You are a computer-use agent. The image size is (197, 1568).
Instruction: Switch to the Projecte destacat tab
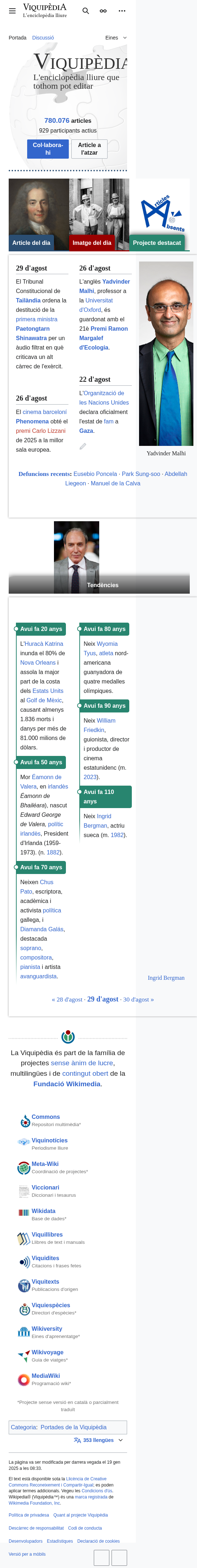click(x=157, y=243)
